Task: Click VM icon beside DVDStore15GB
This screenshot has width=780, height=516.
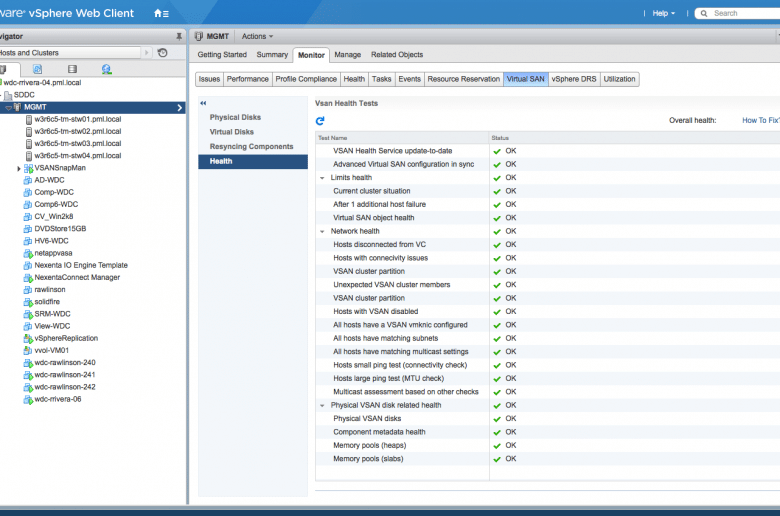Action: (x=28, y=229)
